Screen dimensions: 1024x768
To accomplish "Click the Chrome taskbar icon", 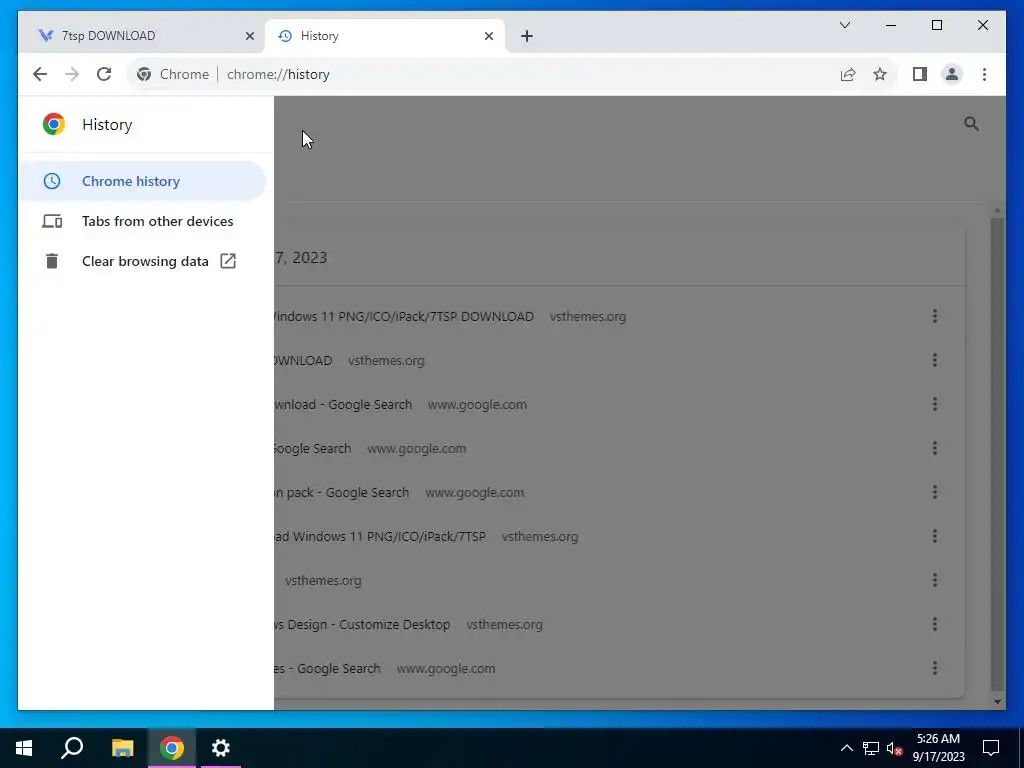I will pos(172,748).
